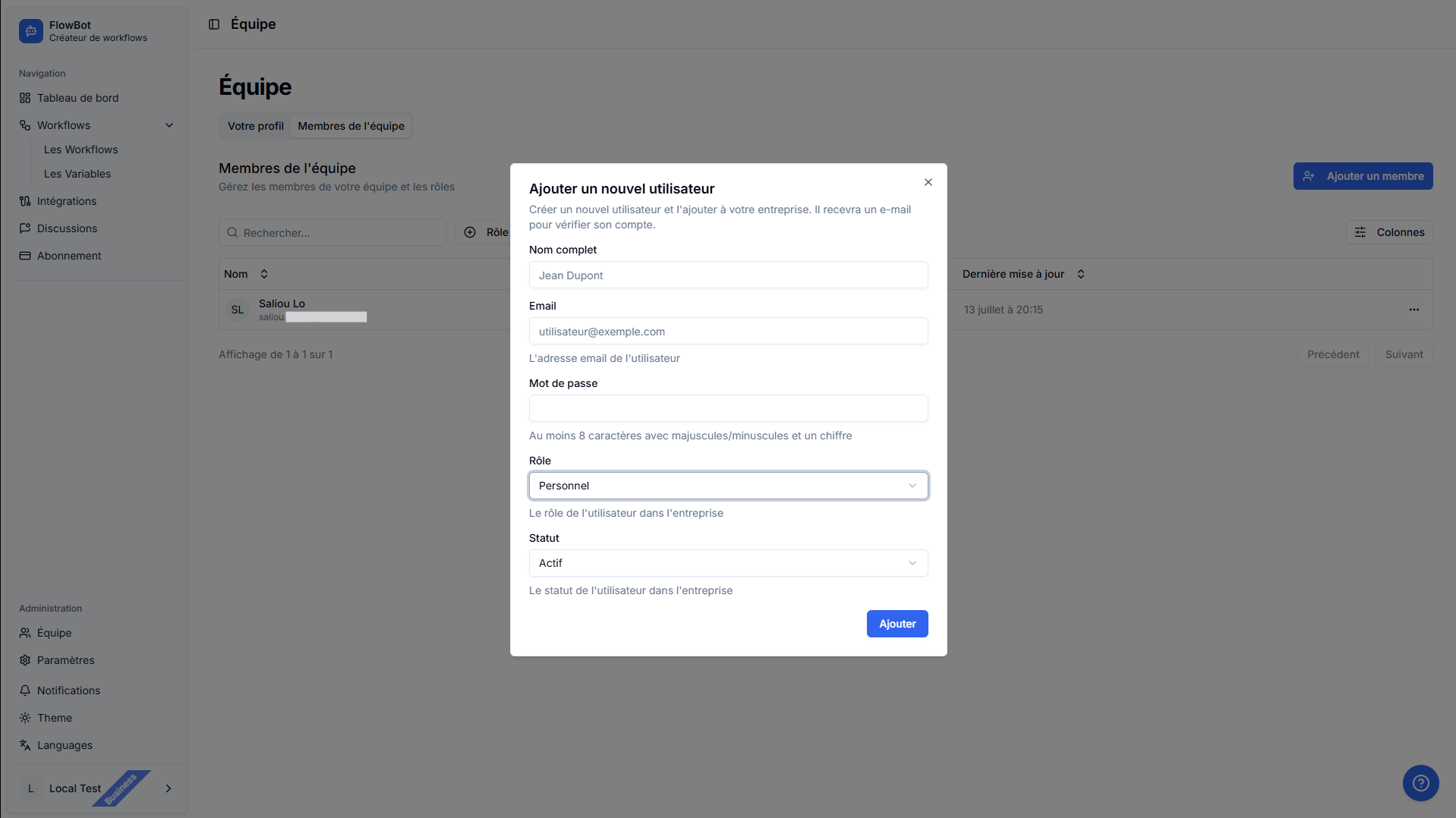Viewport: 1456px width, 818px height.
Task: Open the Colonnes view options
Action: tap(1388, 232)
